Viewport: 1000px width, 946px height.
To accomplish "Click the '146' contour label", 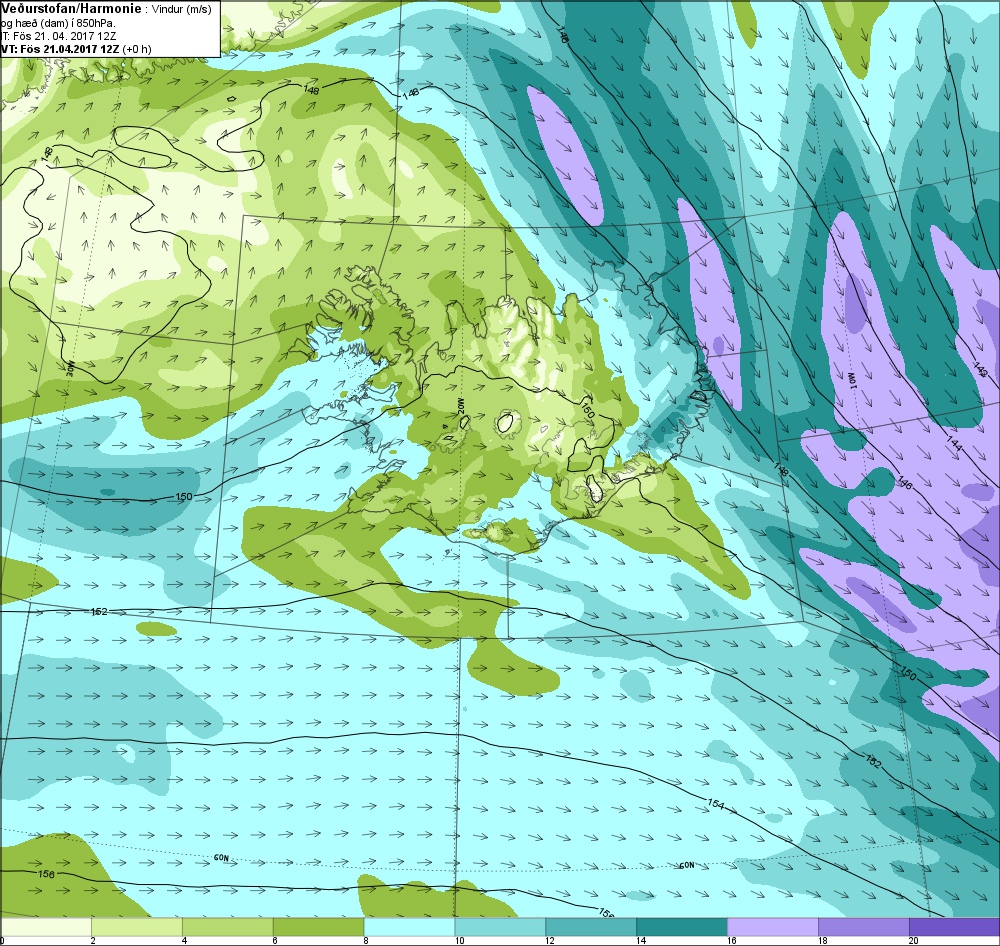I will tap(904, 482).
